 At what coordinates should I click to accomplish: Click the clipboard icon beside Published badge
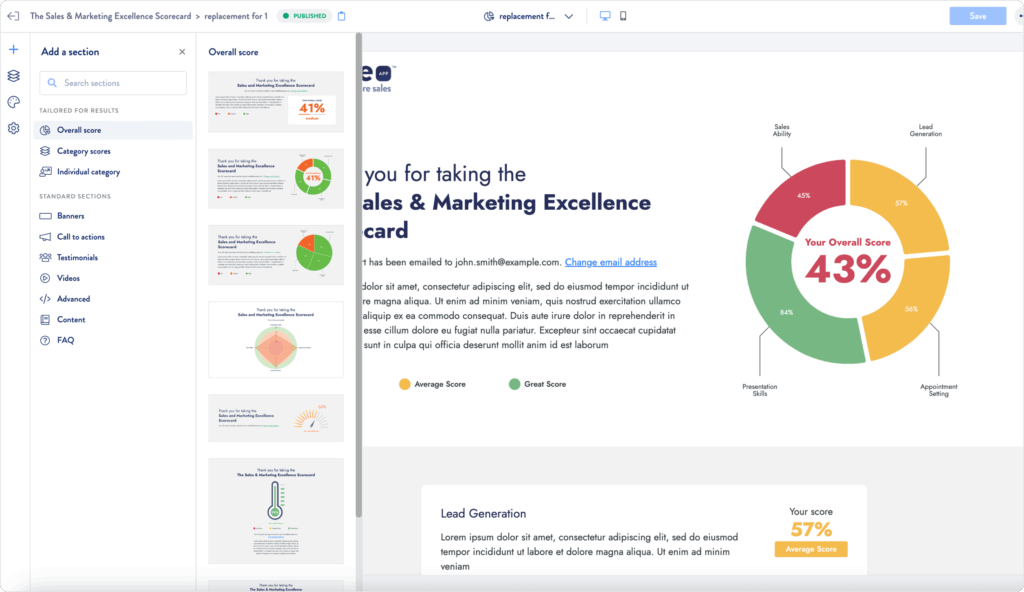coord(342,16)
